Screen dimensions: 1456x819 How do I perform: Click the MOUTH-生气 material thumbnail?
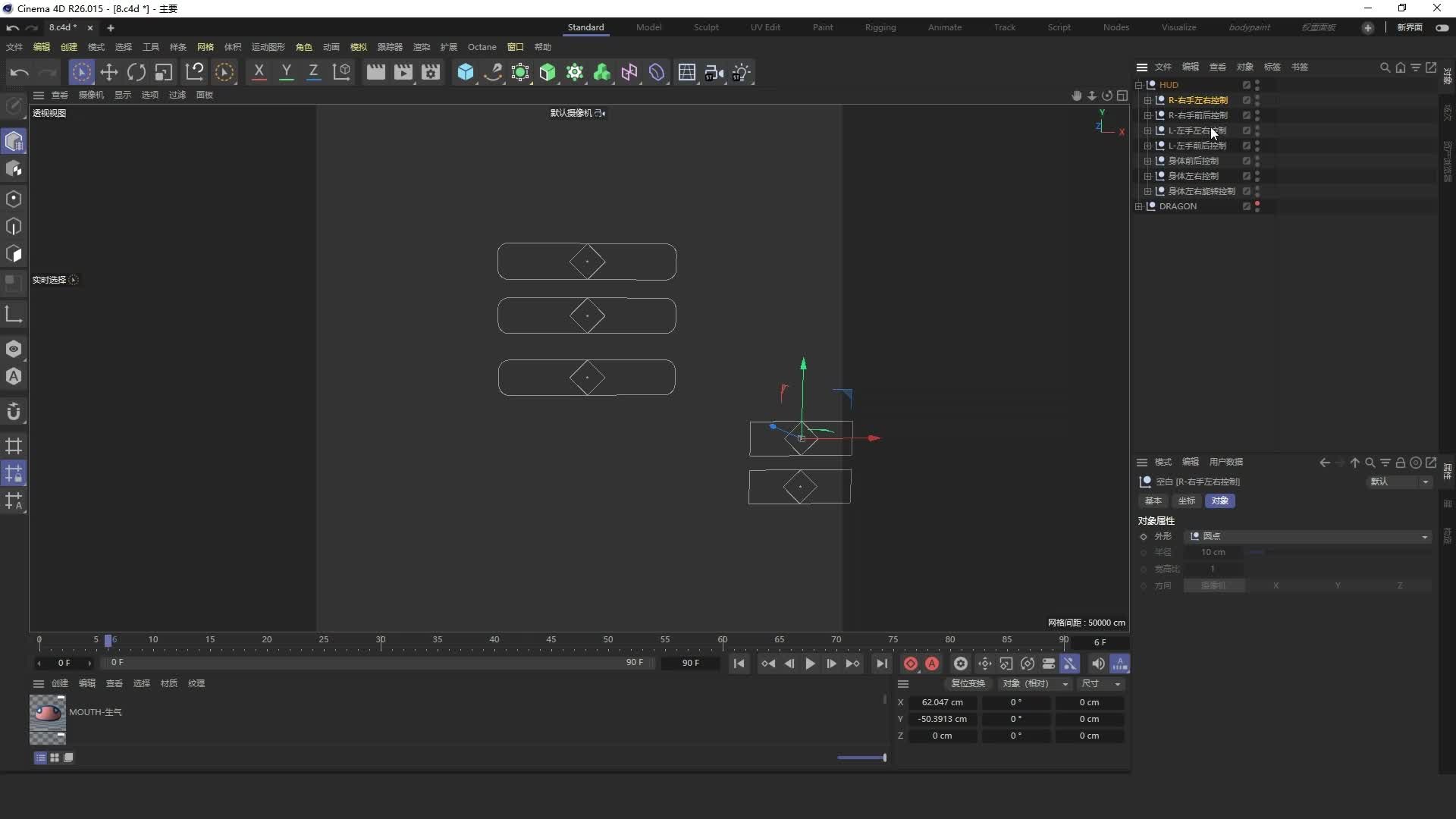tap(47, 720)
